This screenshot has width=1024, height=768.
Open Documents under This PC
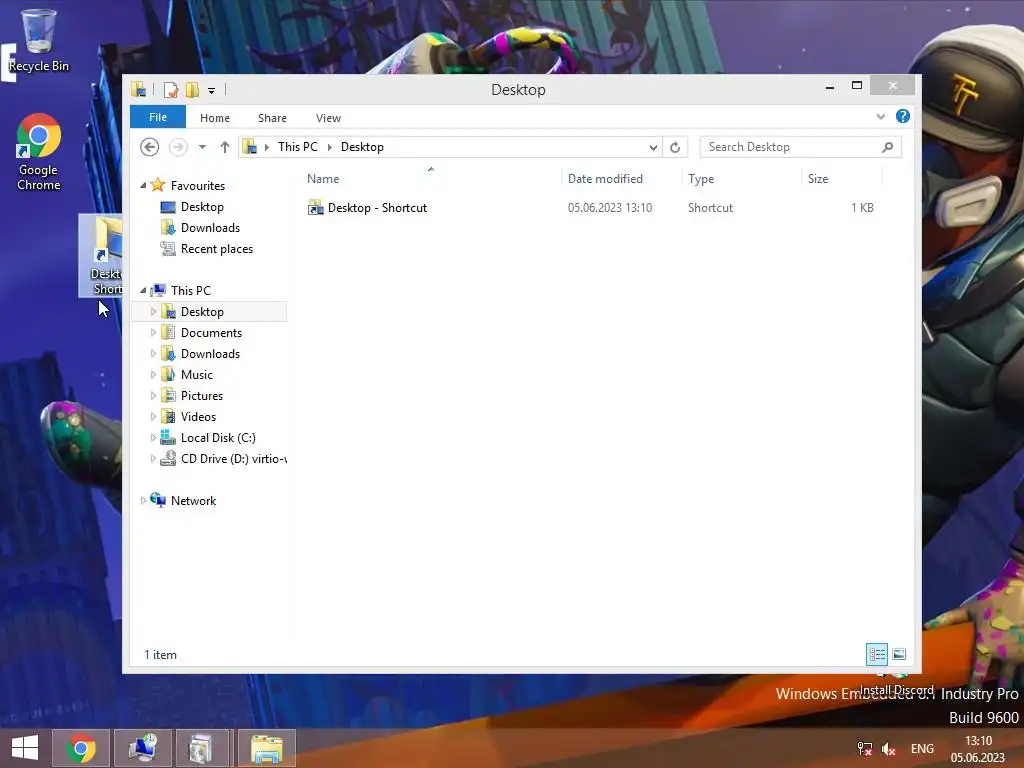[x=211, y=333]
